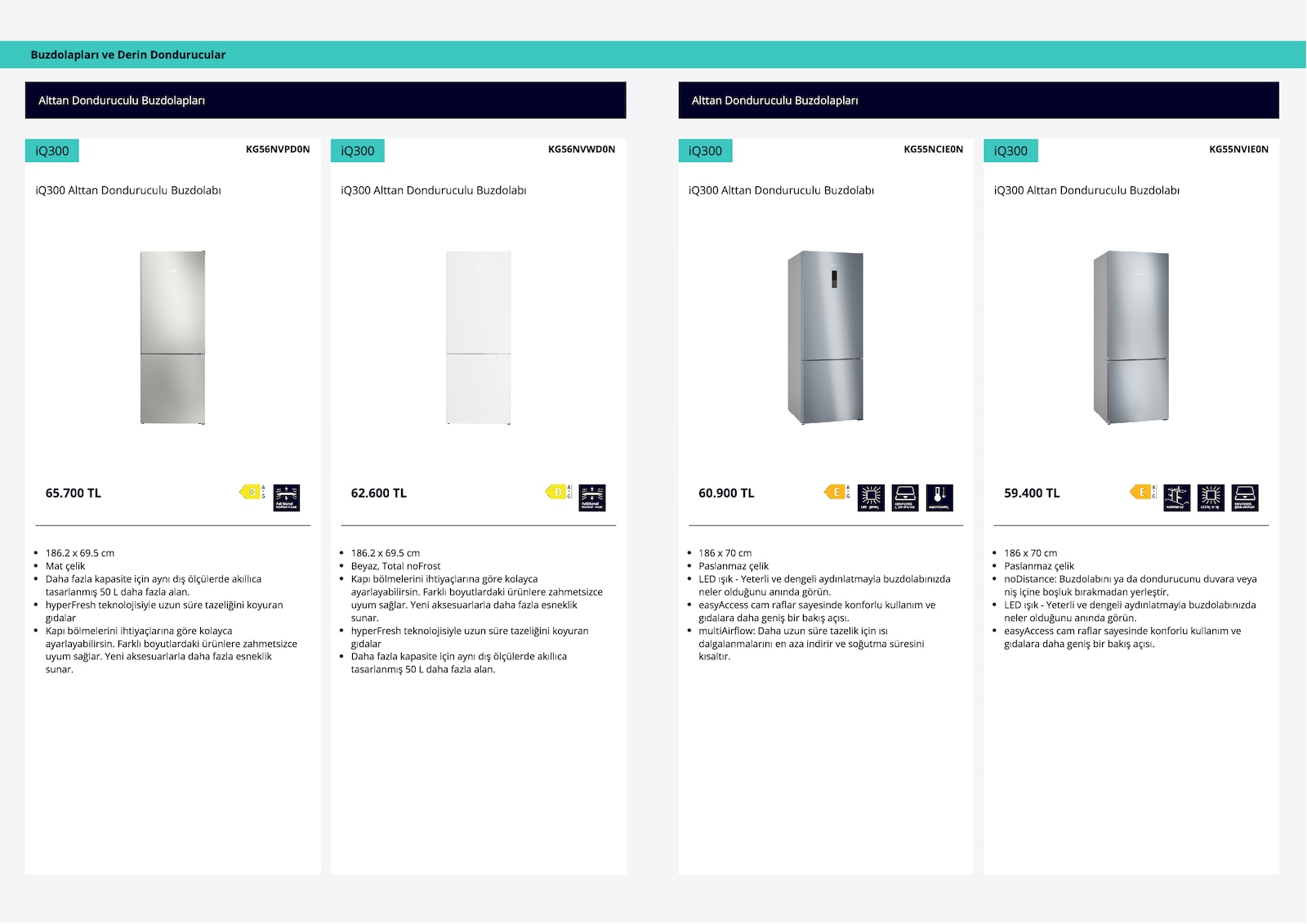This screenshot has height=924, width=1307.
Task: Click the LED lighting icon for KG55NVIE0N
Action: (x=1211, y=498)
